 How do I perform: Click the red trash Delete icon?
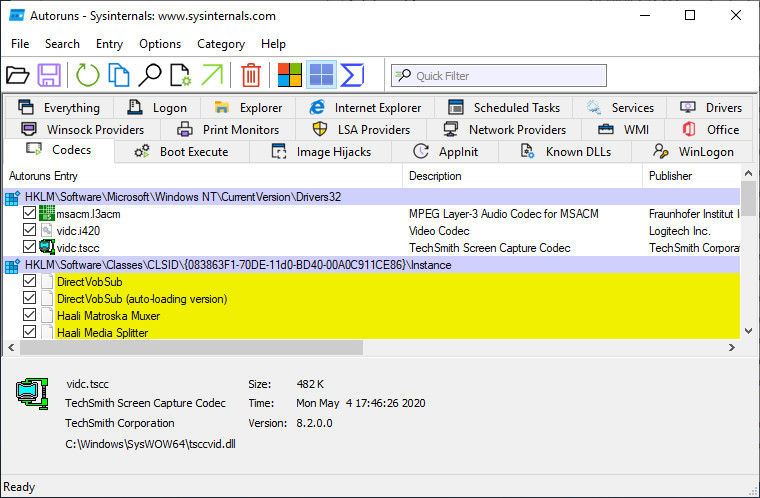(x=251, y=75)
